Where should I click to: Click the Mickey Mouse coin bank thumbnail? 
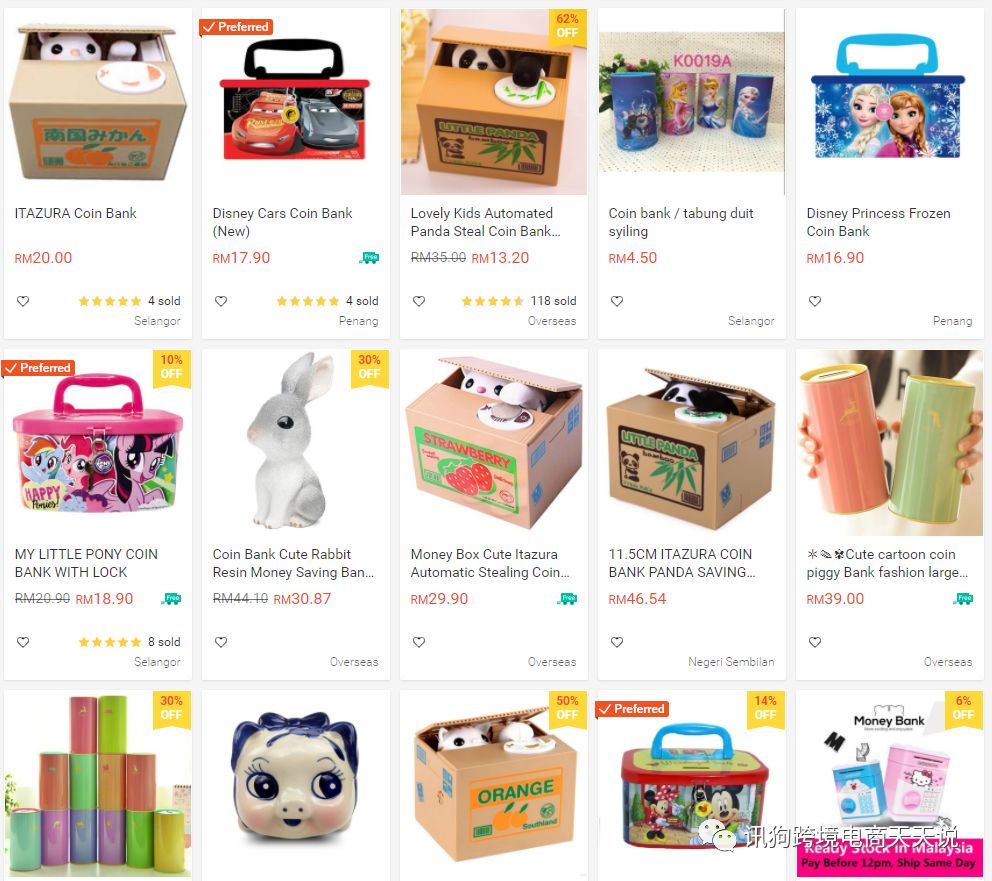tap(691, 784)
